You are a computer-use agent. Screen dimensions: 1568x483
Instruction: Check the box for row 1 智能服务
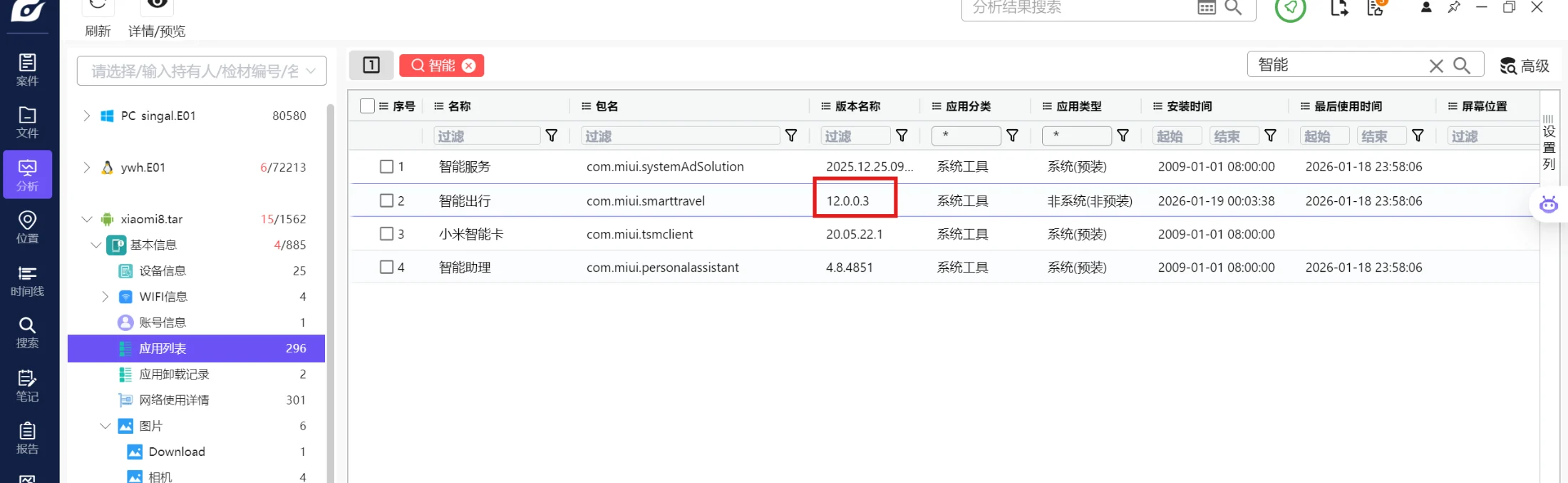click(x=386, y=166)
